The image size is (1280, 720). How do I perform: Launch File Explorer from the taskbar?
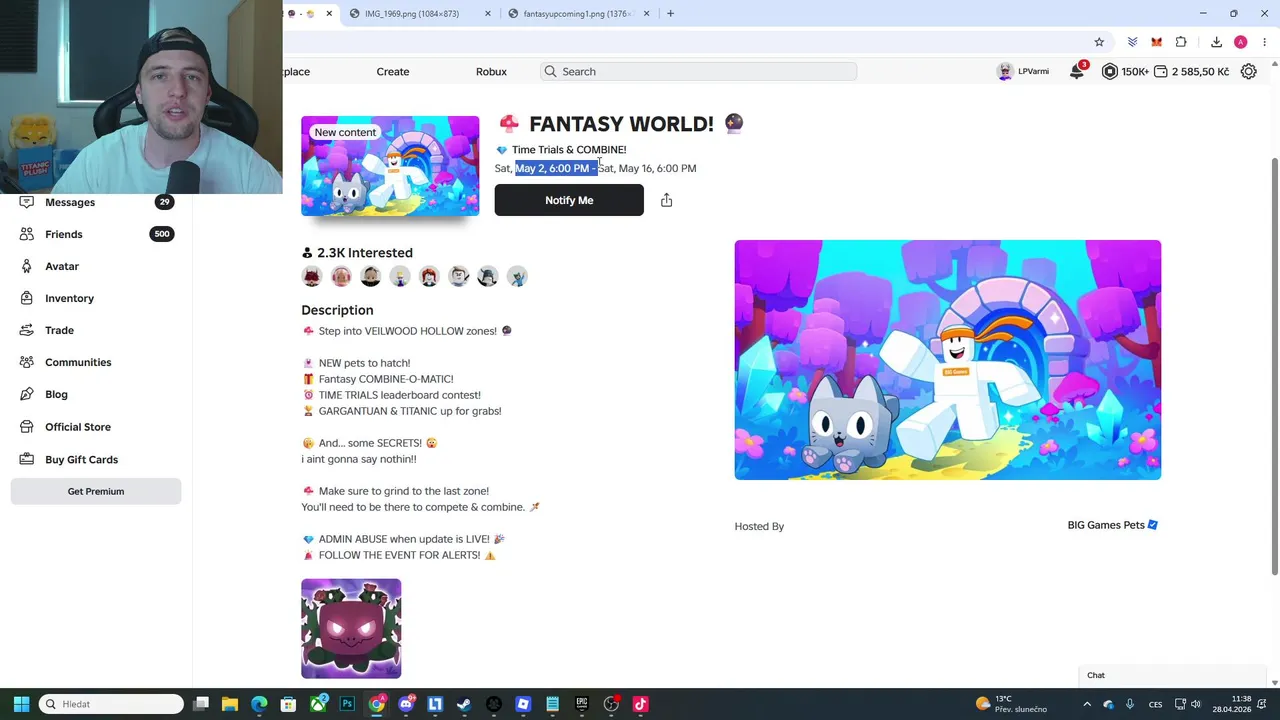230,704
